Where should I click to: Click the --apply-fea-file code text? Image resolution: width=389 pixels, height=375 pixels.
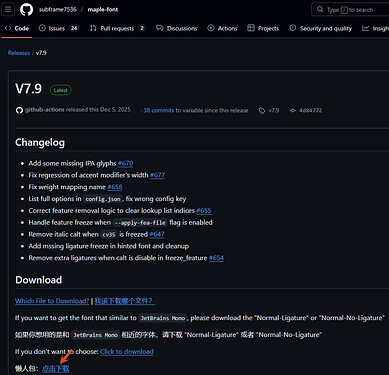point(140,223)
